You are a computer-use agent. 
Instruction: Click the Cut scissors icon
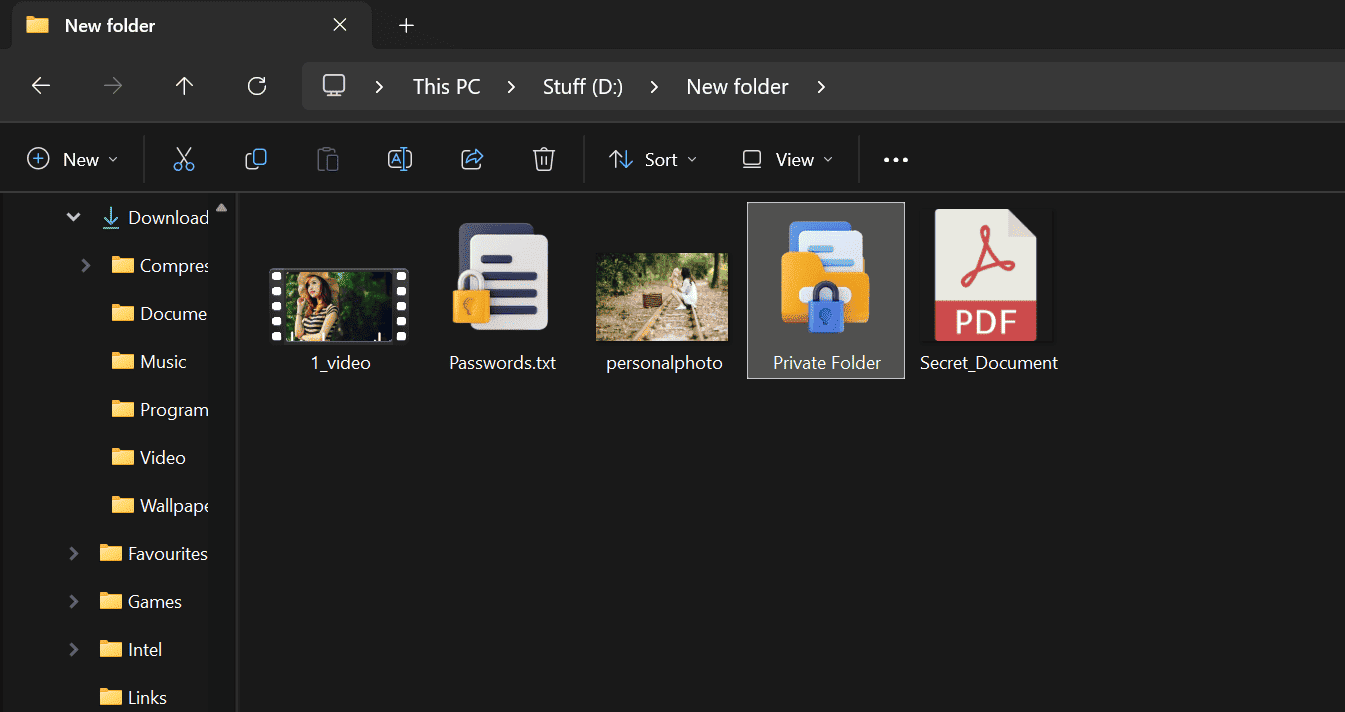click(x=184, y=159)
